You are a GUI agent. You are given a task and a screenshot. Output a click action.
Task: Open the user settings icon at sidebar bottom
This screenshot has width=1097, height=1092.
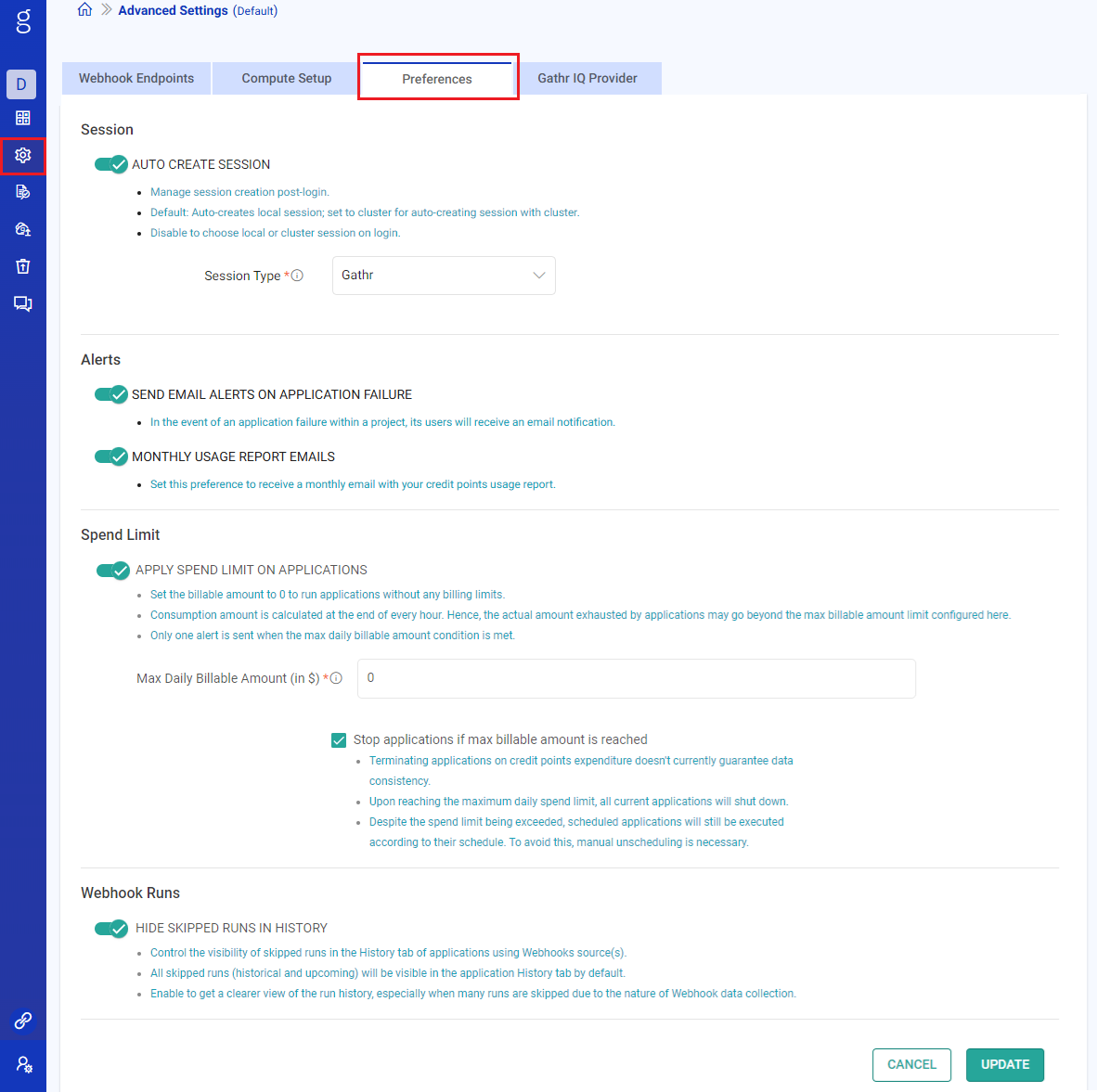click(x=24, y=1064)
